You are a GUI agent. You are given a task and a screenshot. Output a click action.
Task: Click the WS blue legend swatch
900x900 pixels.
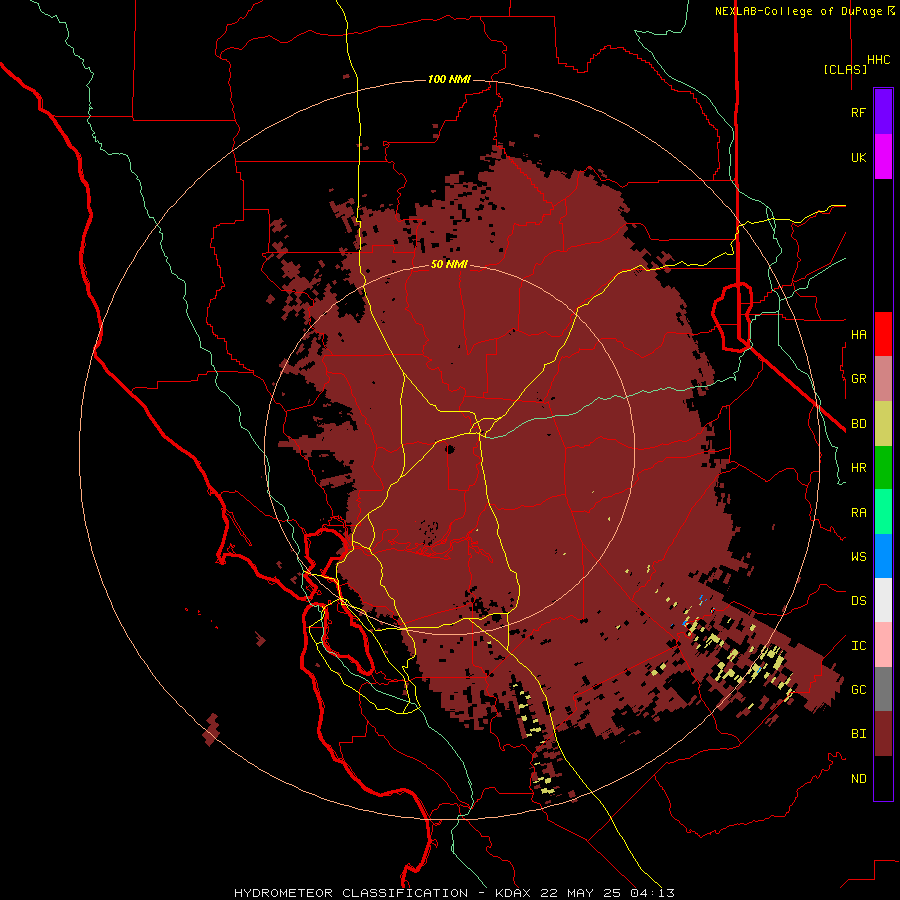tap(883, 556)
